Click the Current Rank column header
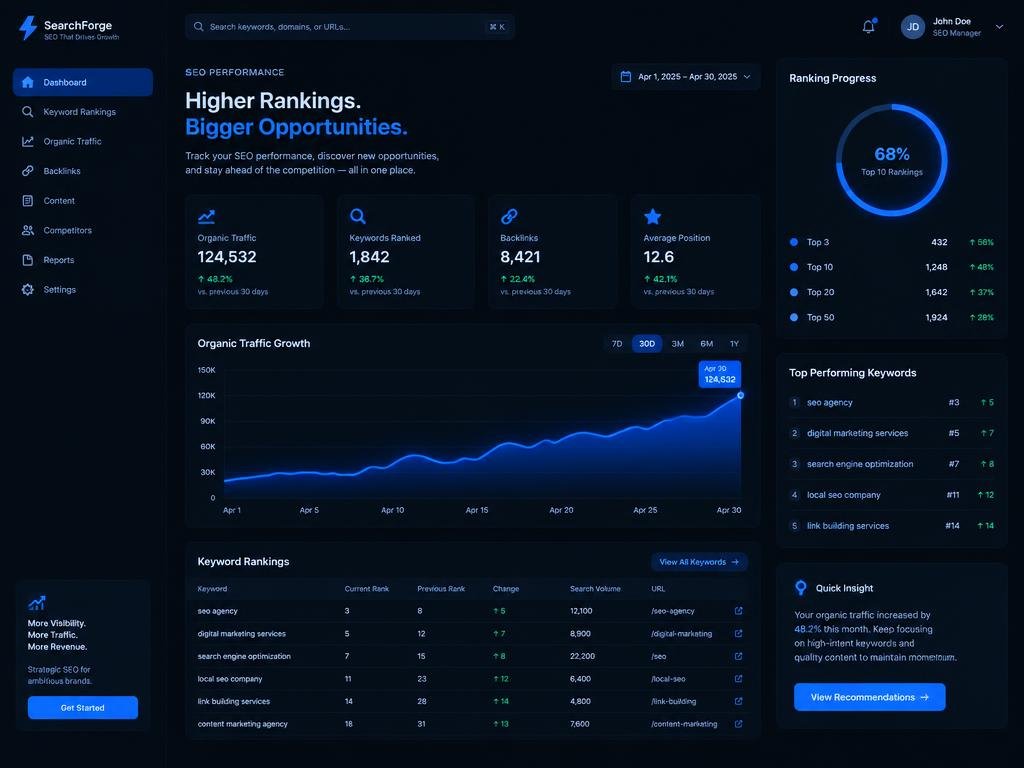The width and height of the screenshot is (1024, 768). coord(366,588)
